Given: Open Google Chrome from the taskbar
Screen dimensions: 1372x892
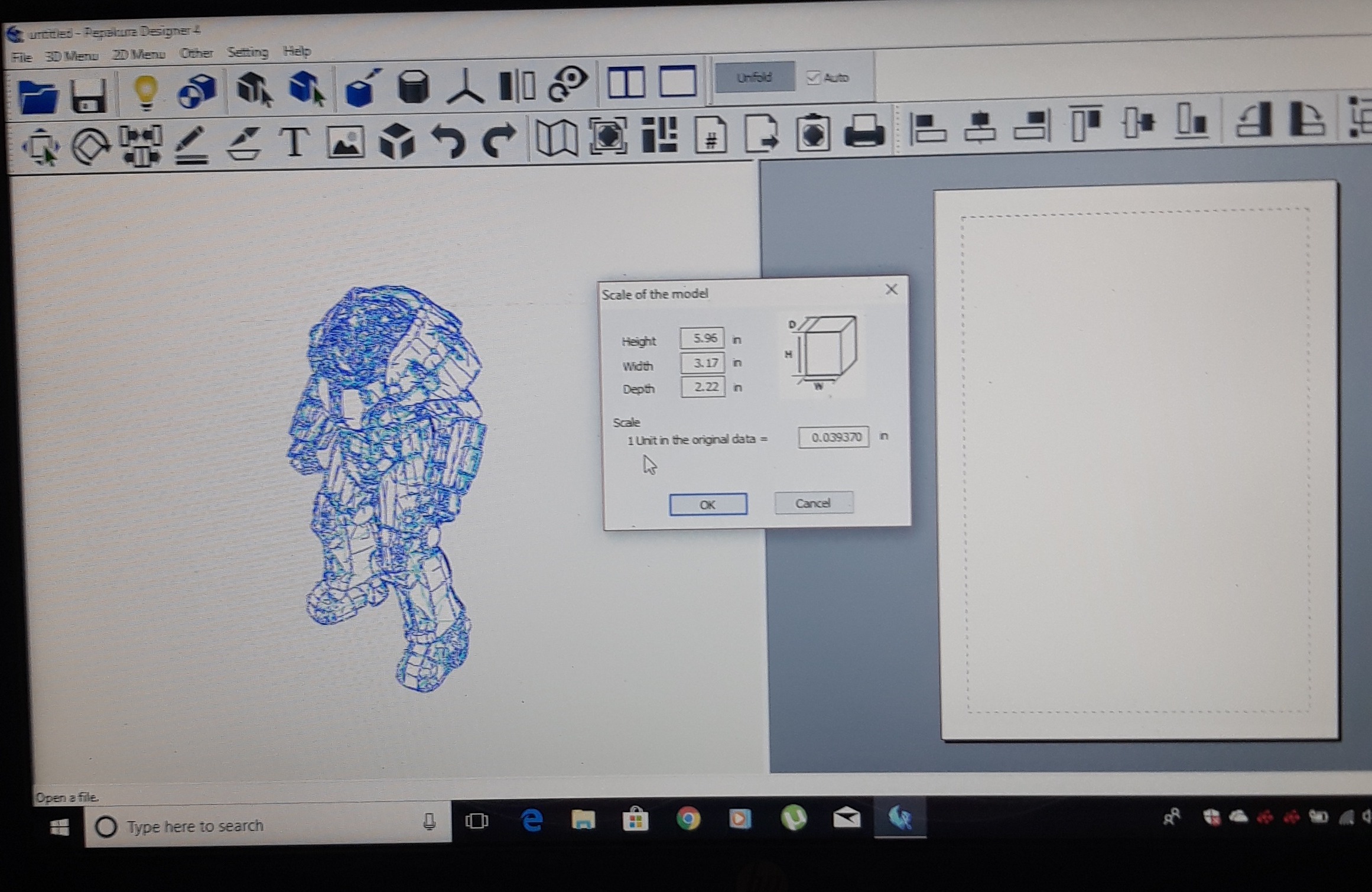Looking at the screenshot, I should (x=688, y=819).
